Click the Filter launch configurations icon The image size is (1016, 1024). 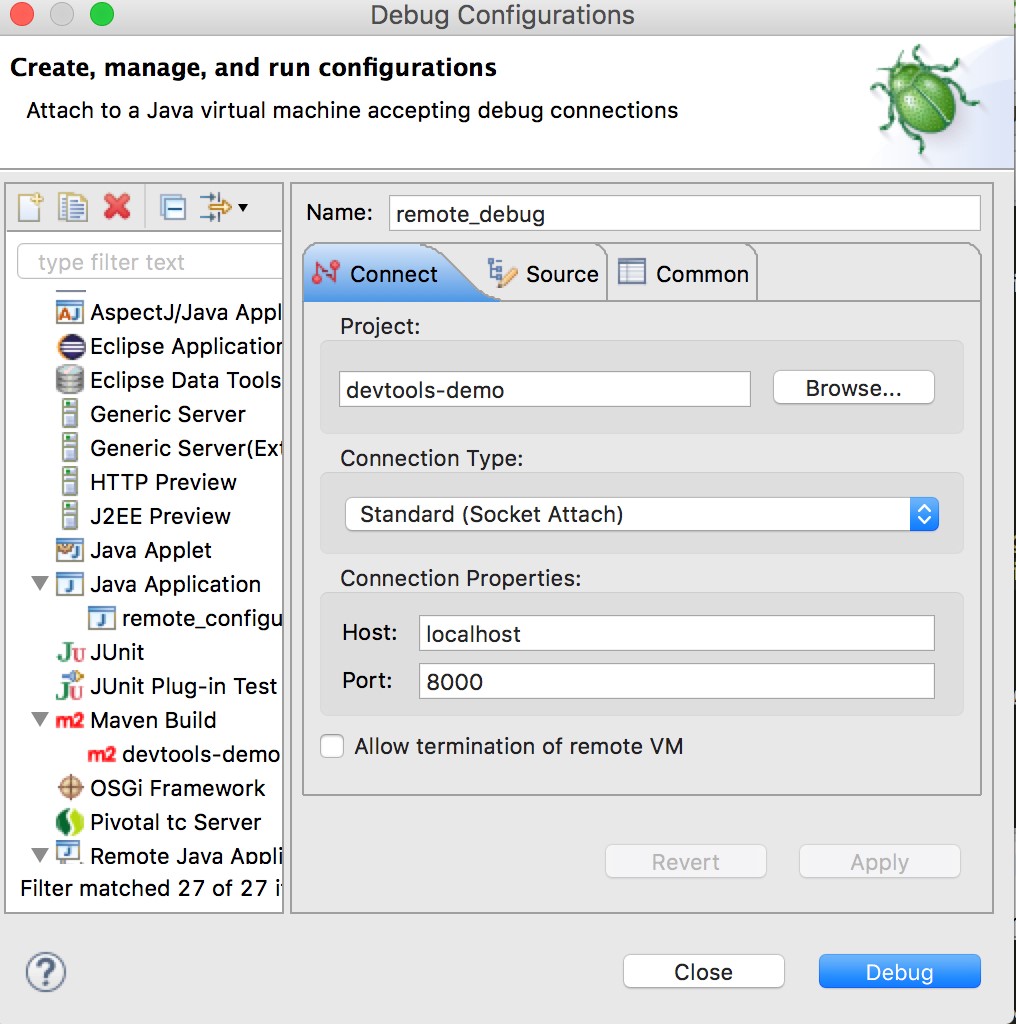pos(215,208)
